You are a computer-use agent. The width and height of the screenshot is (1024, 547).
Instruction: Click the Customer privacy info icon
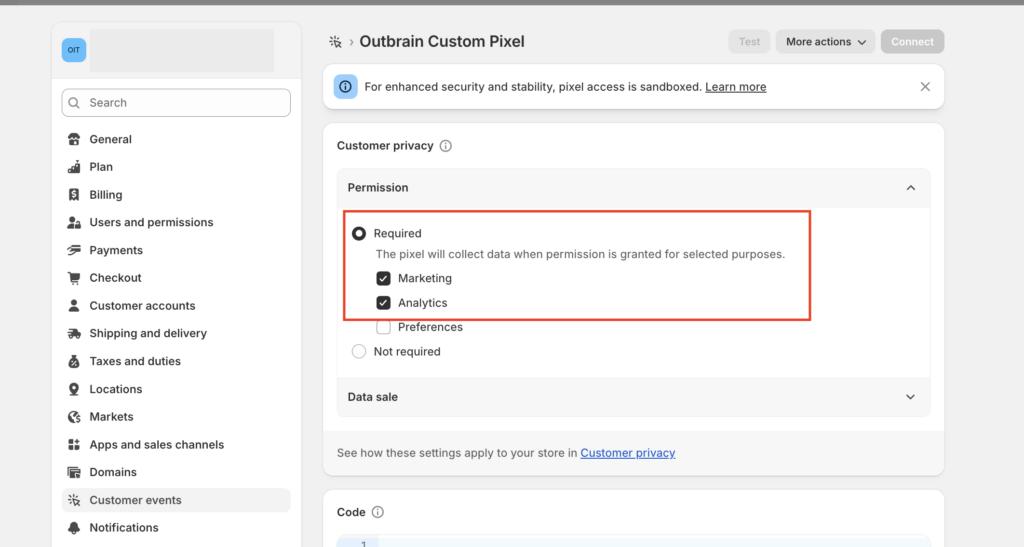pyautogui.click(x=446, y=146)
